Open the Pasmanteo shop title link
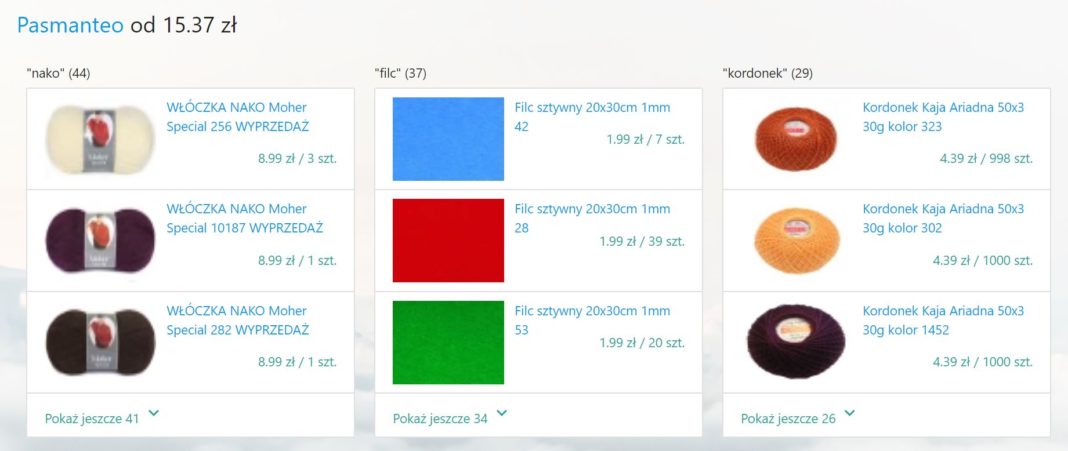 tap(70, 25)
